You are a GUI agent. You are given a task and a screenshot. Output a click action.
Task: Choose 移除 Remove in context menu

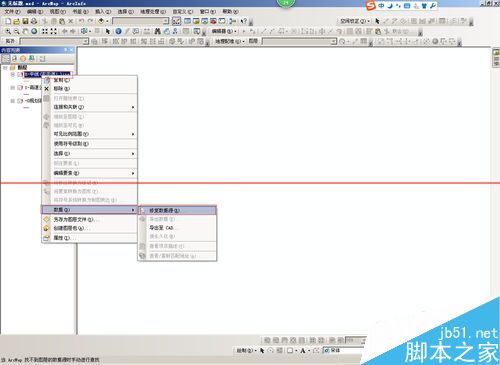click(89, 89)
